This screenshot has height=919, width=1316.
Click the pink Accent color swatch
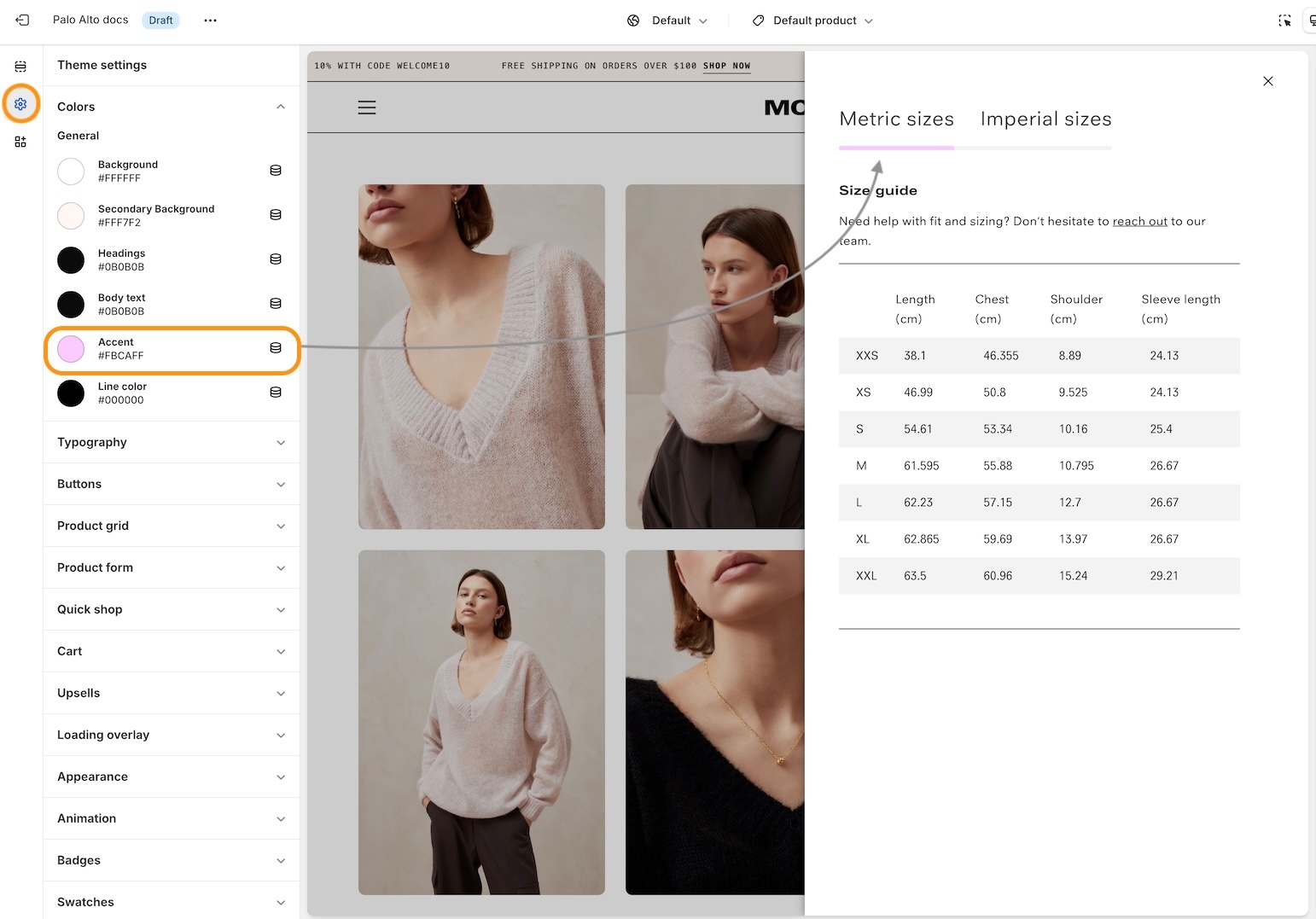pyautogui.click(x=71, y=348)
